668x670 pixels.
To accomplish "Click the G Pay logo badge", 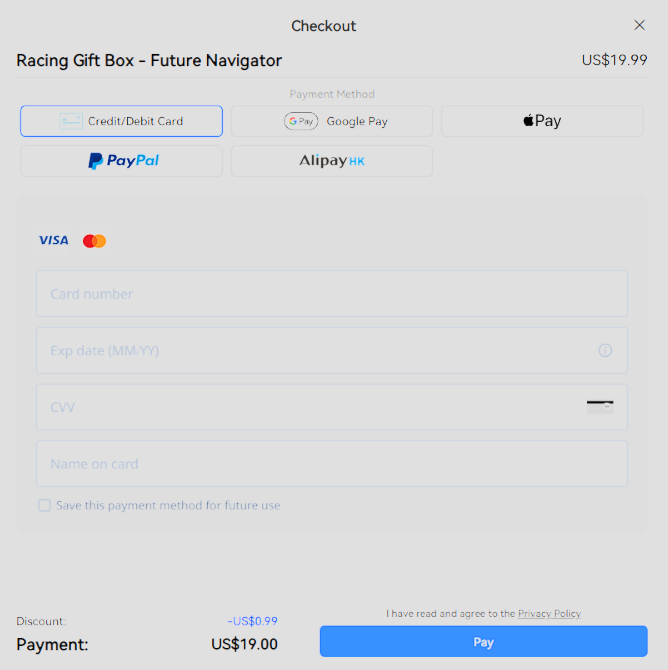I will pyautogui.click(x=301, y=121).
